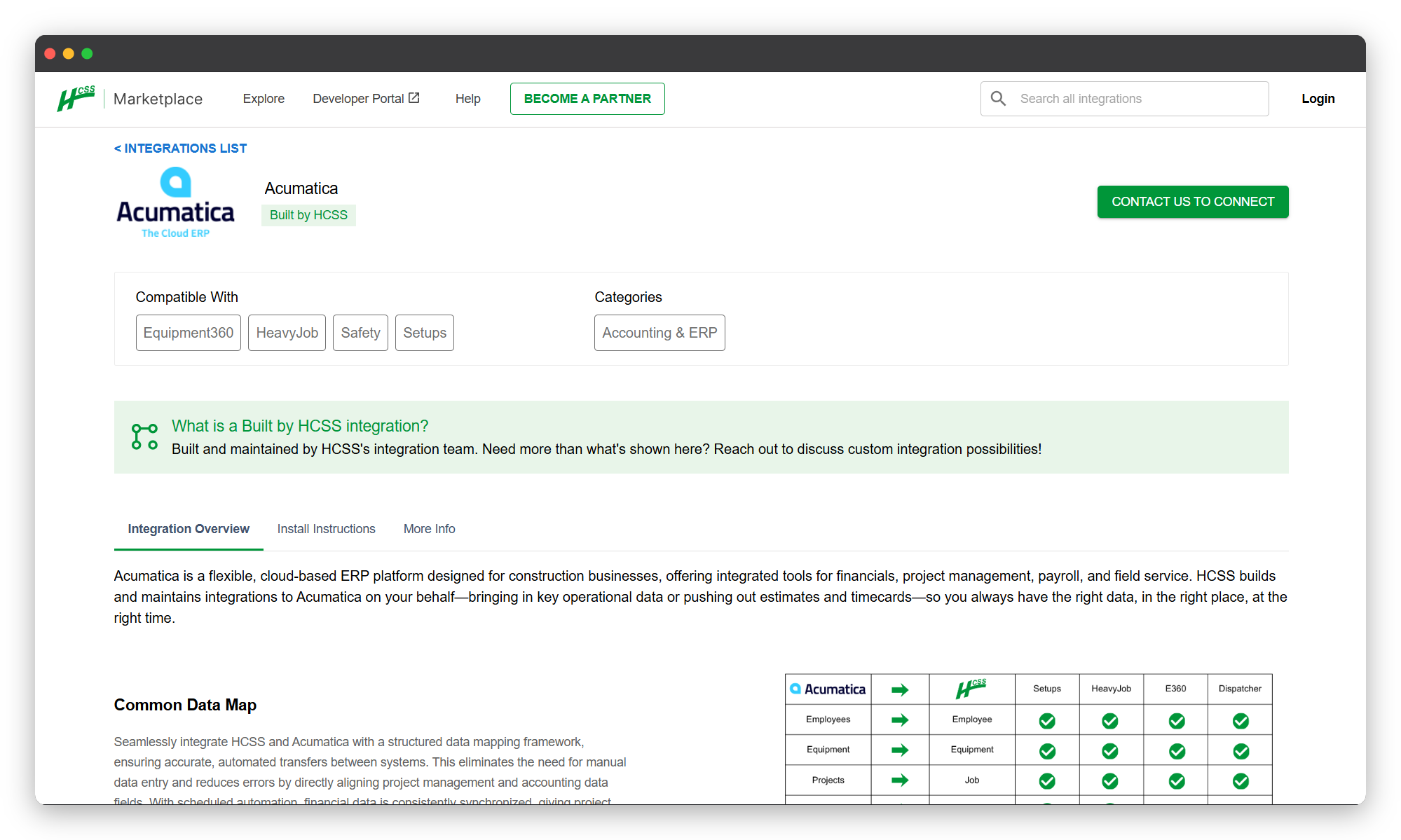Click the HCSS logo in the header
The width and height of the screenshot is (1401, 840).
[76, 99]
